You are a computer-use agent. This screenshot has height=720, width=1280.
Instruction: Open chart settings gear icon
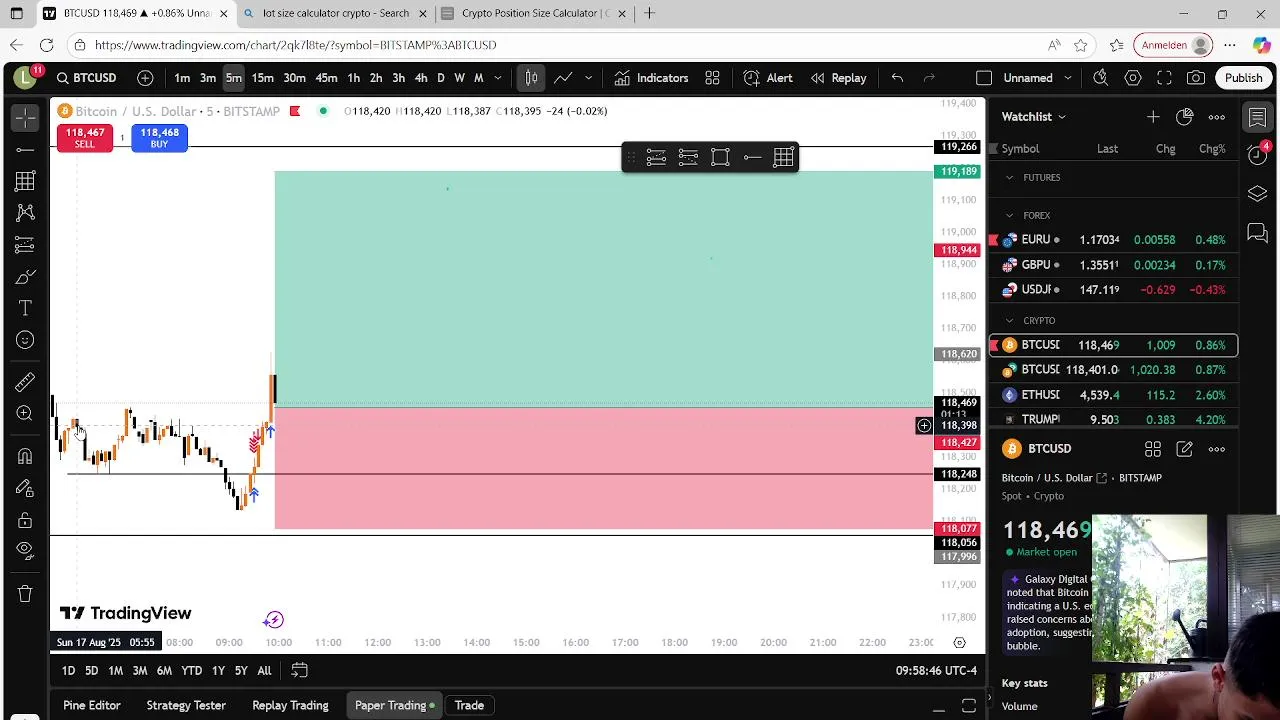pos(1133,78)
